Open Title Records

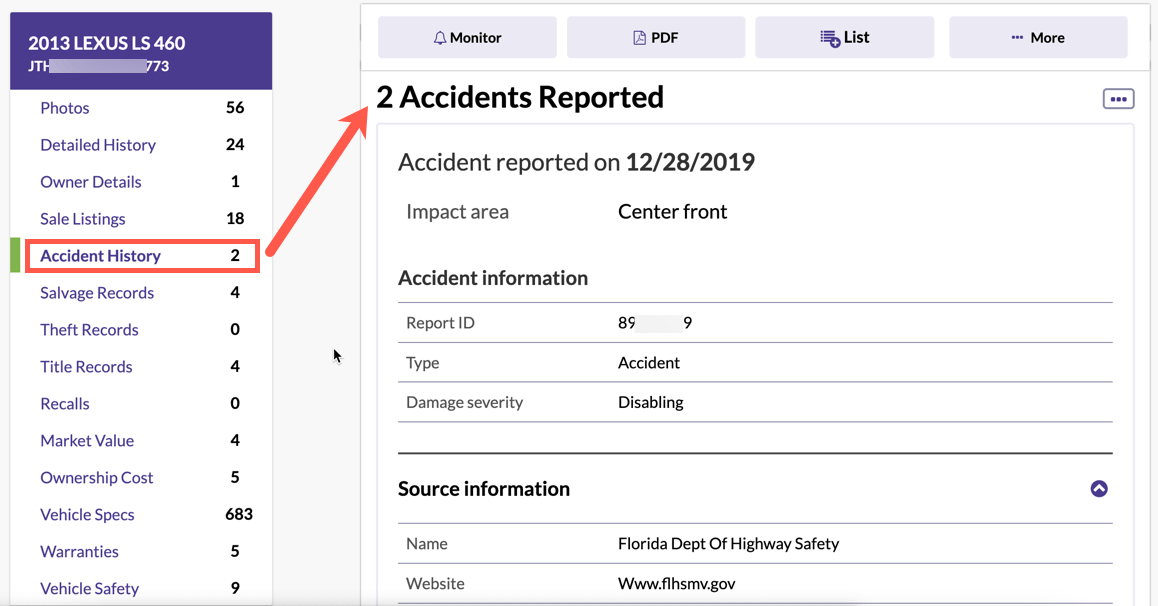86,366
